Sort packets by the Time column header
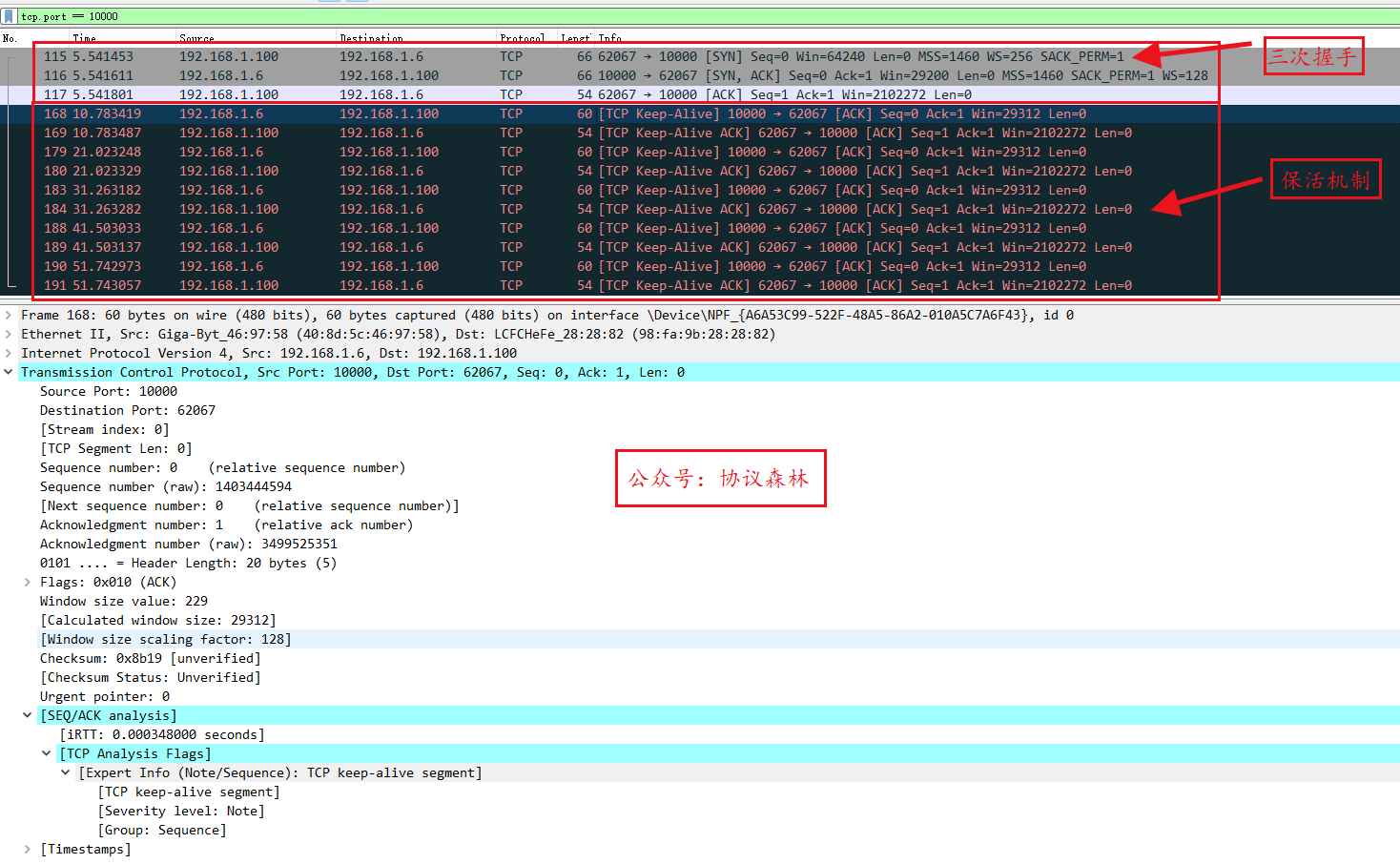The height and width of the screenshot is (864, 1400). [122, 38]
